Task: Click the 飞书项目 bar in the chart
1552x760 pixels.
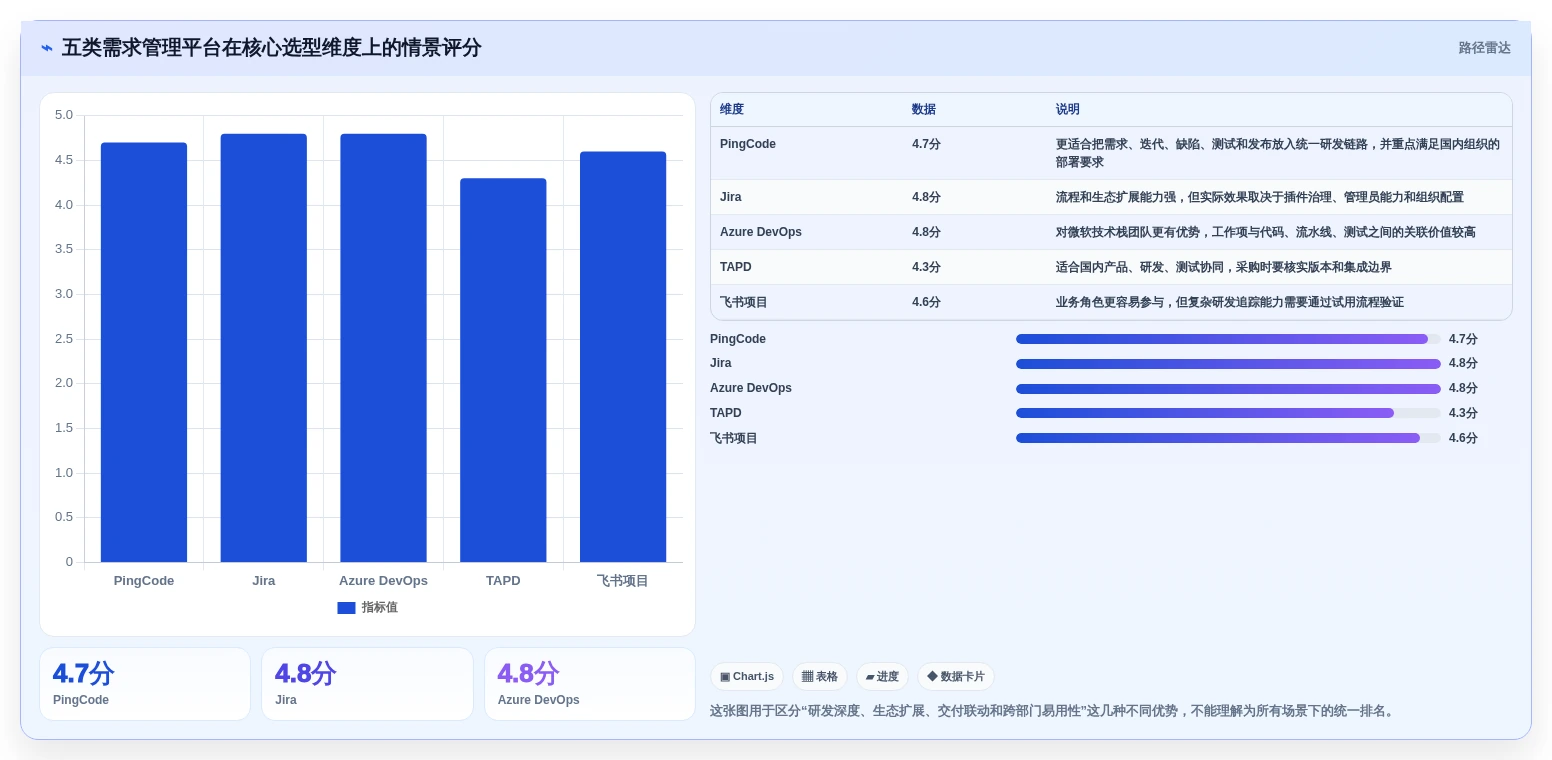Action: [623, 357]
